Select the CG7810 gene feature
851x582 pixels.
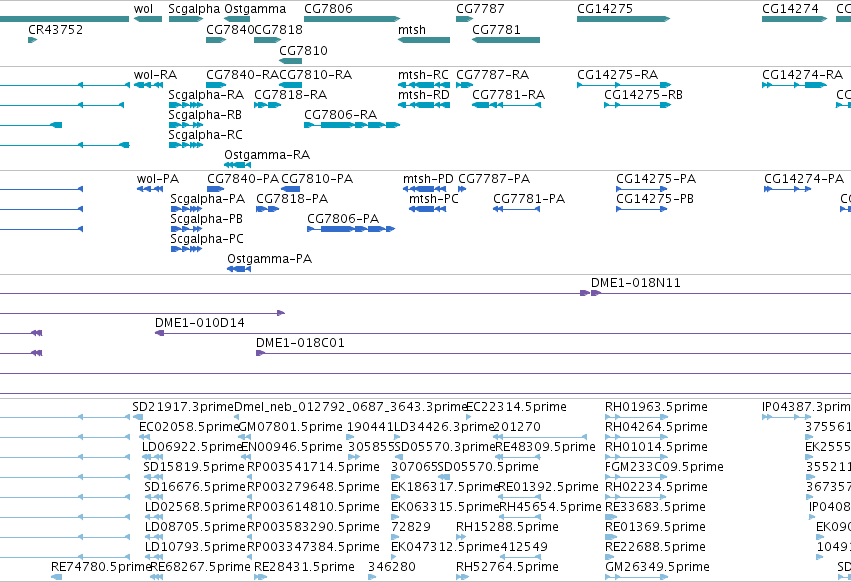[x=290, y=61]
